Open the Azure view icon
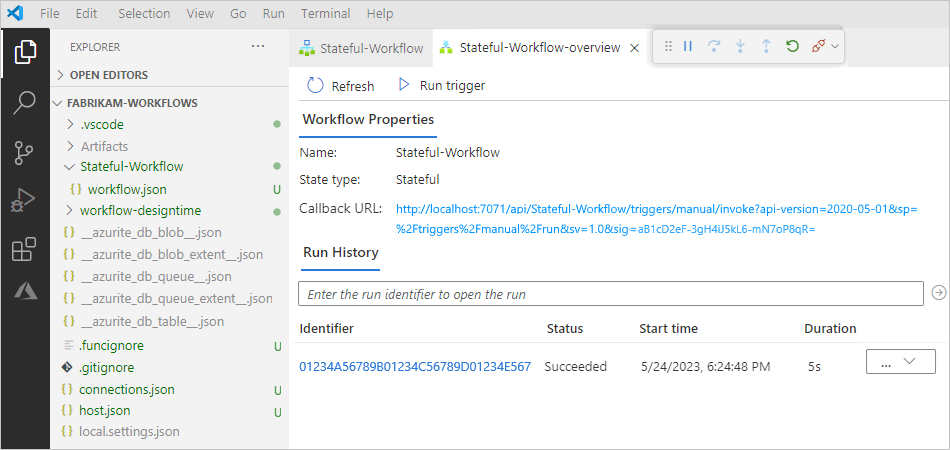The height and width of the screenshot is (450, 950). (x=25, y=291)
